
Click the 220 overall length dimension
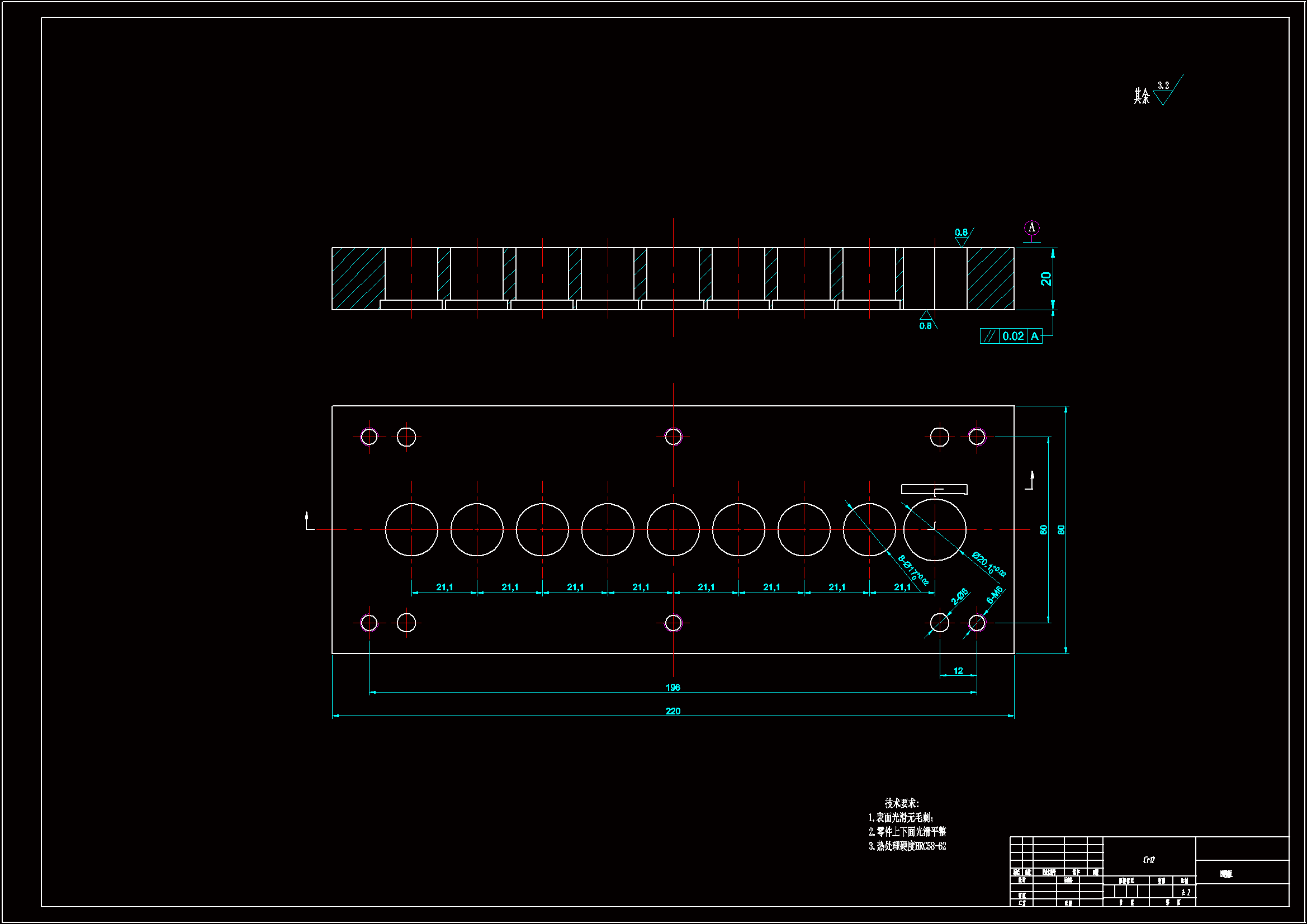[x=673, y=711]
